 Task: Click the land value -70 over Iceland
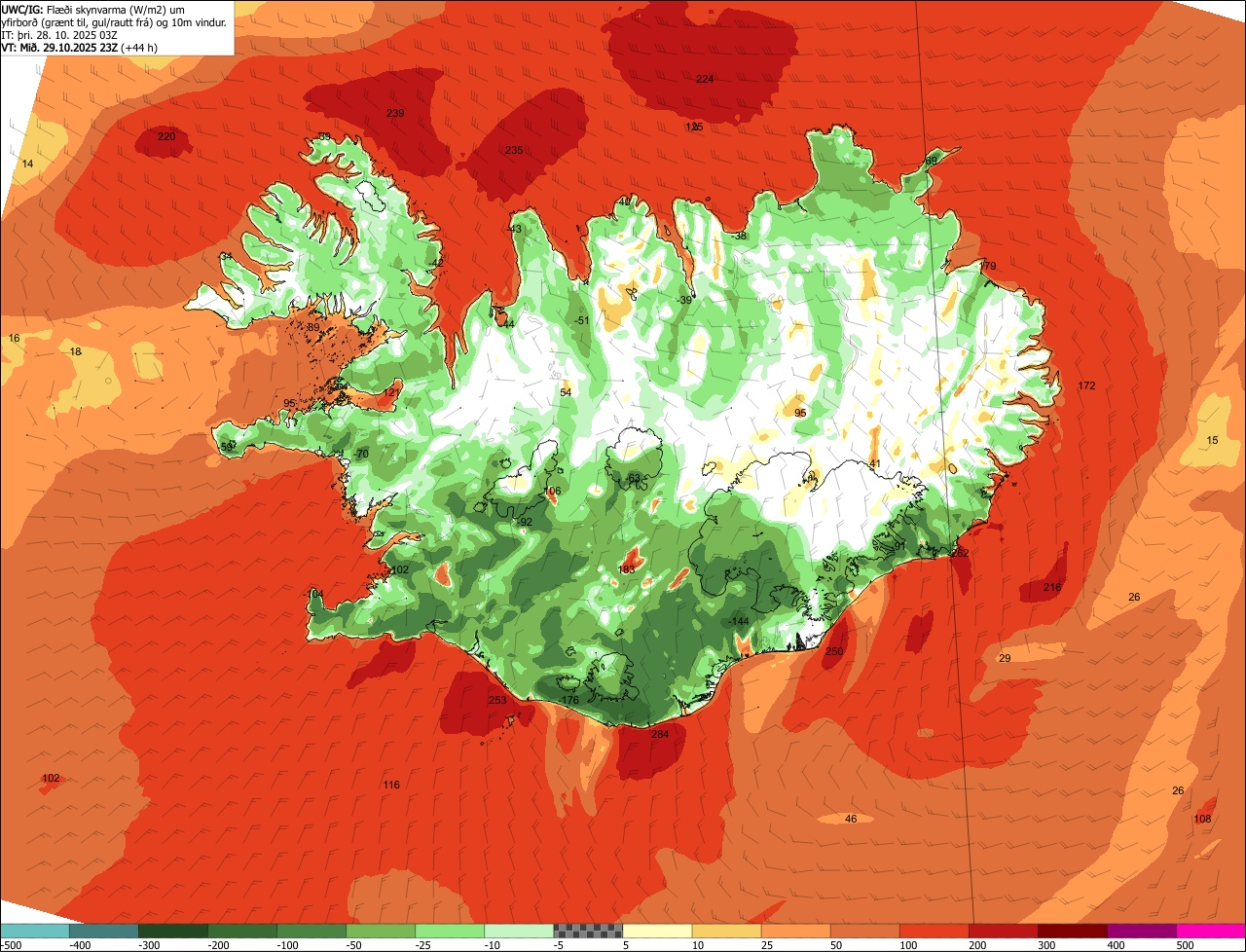pyautogui.click(x=361, y=455)
